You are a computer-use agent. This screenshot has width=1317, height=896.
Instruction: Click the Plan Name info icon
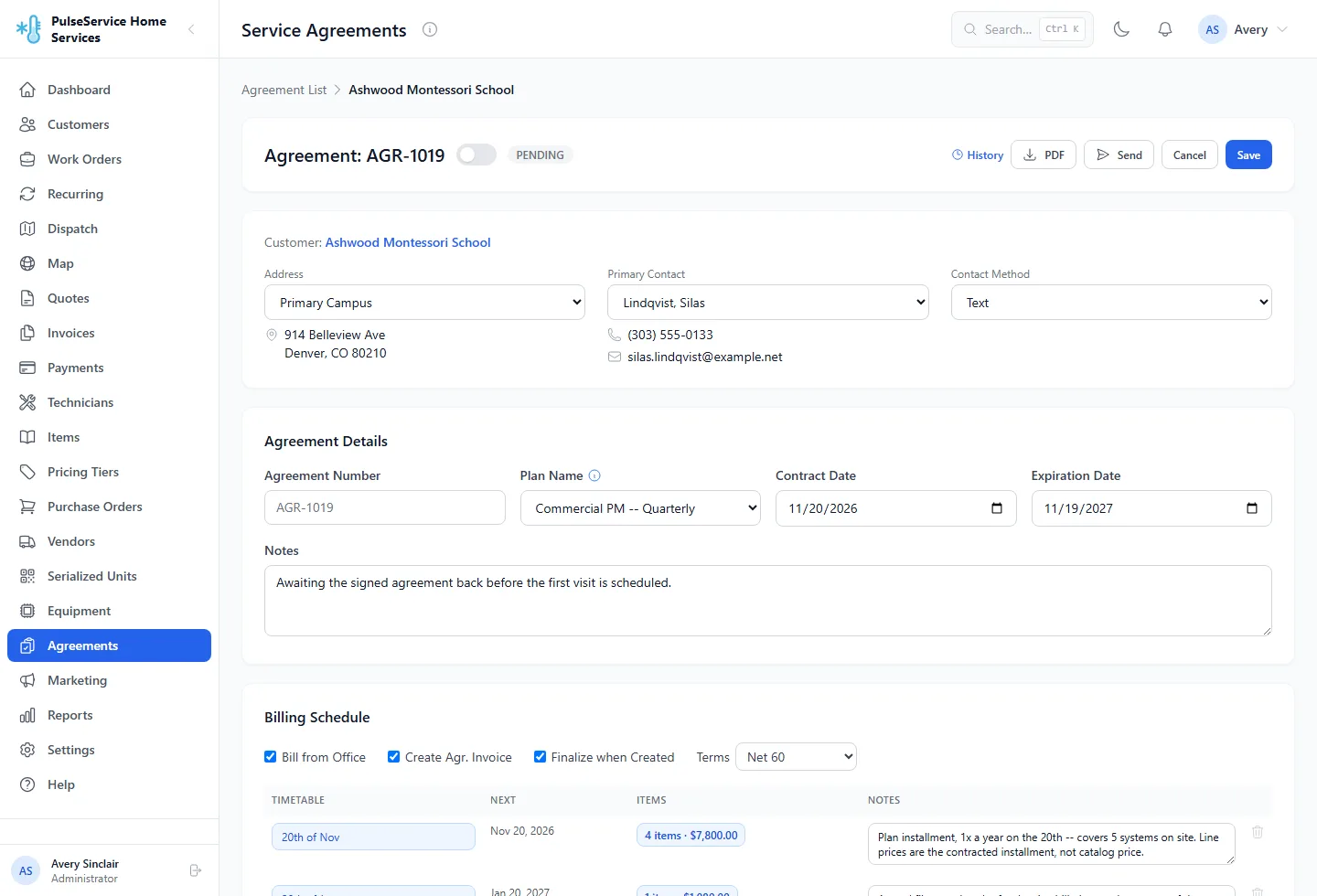[594, 475]
